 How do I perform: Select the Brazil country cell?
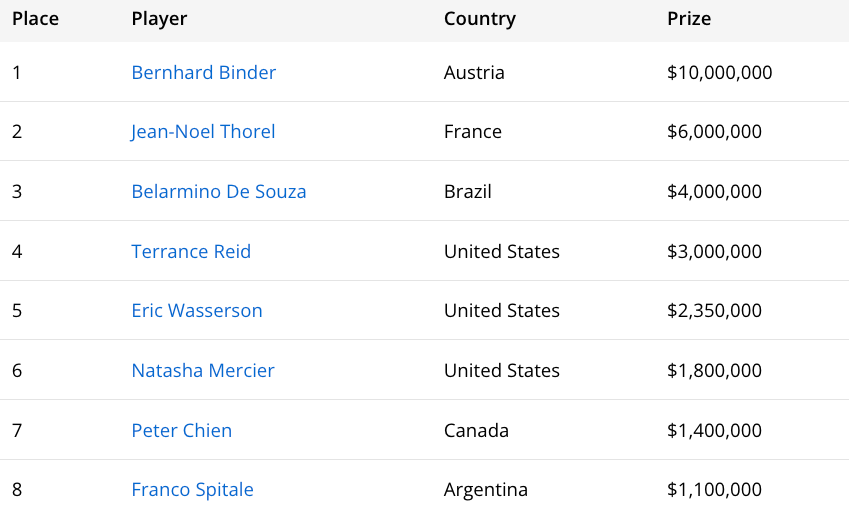pyautogui.click(x=468, y=191)
